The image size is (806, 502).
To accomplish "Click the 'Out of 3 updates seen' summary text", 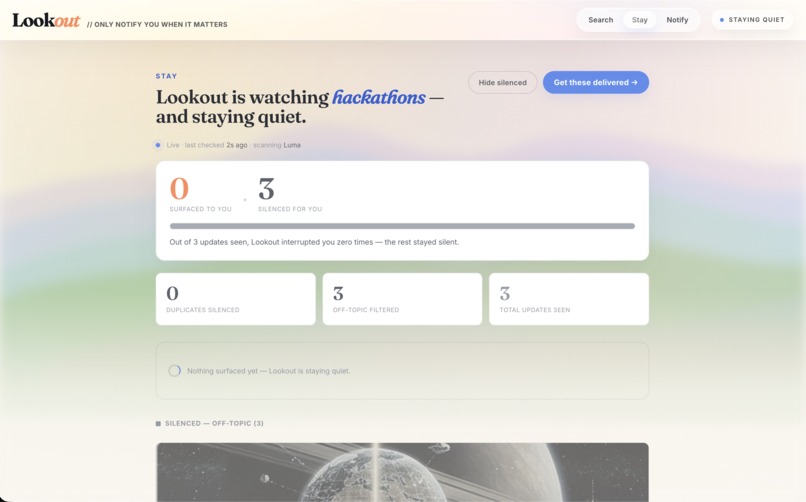I will tap(314, 242).
